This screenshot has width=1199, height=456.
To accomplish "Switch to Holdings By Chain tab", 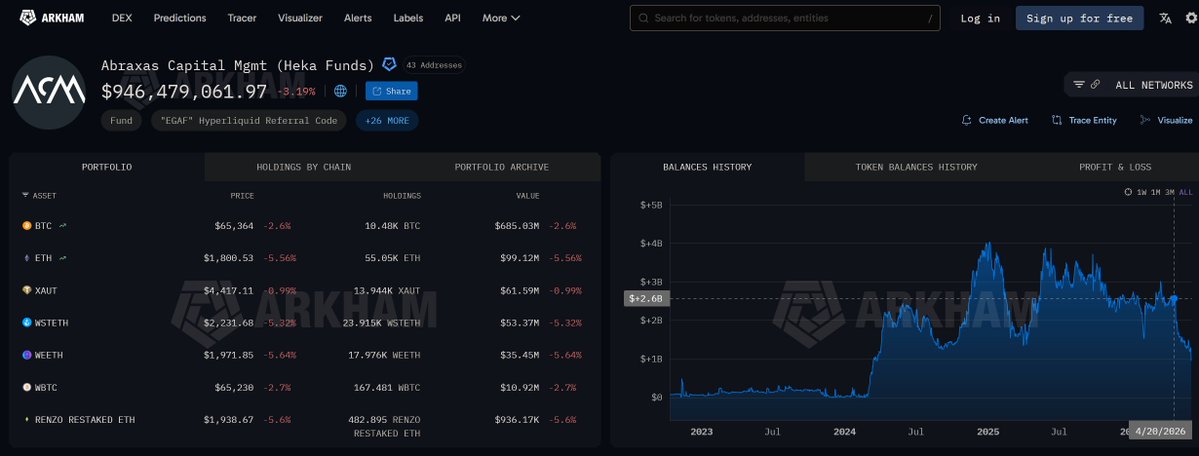I will (304, 167).
